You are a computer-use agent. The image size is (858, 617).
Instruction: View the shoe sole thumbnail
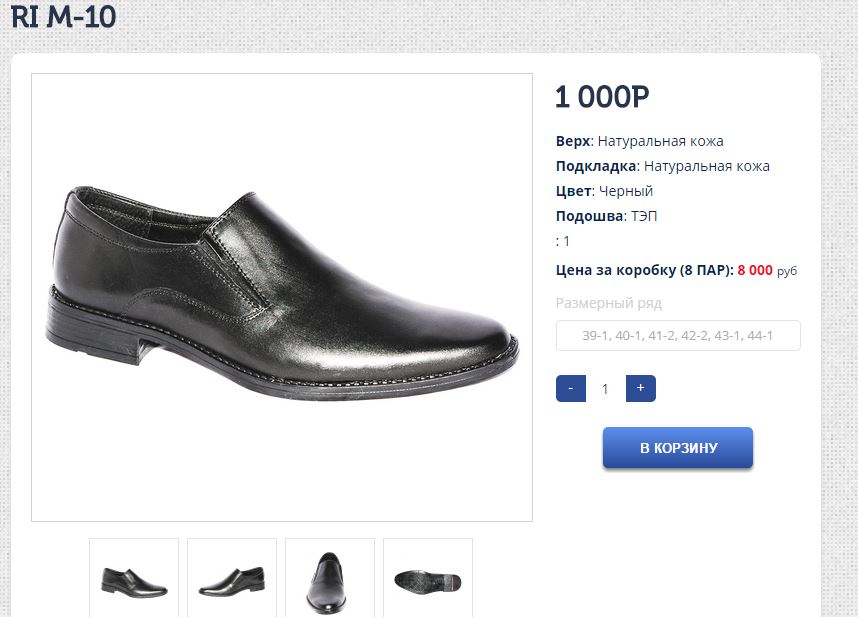[x=427, y=579]
